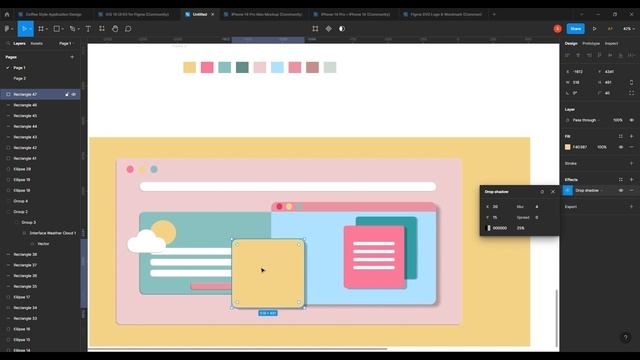Click the Create component icon
Viewport: 640px width, 360px height.
click(329, 29)
